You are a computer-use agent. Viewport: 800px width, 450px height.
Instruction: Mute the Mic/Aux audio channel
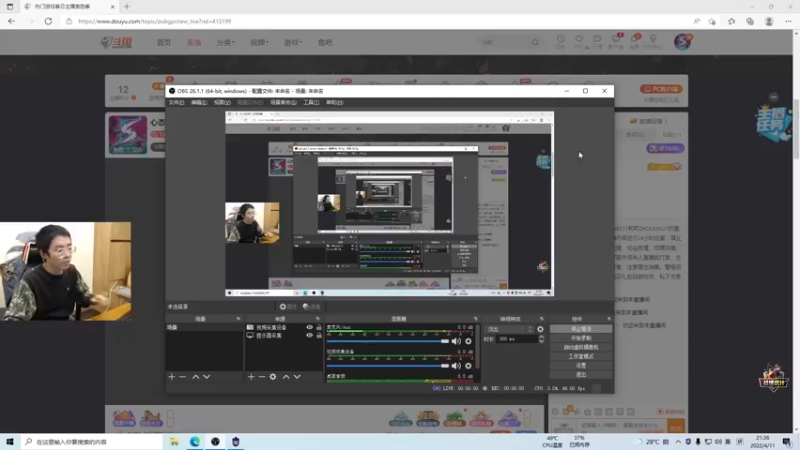pos(456,341)
